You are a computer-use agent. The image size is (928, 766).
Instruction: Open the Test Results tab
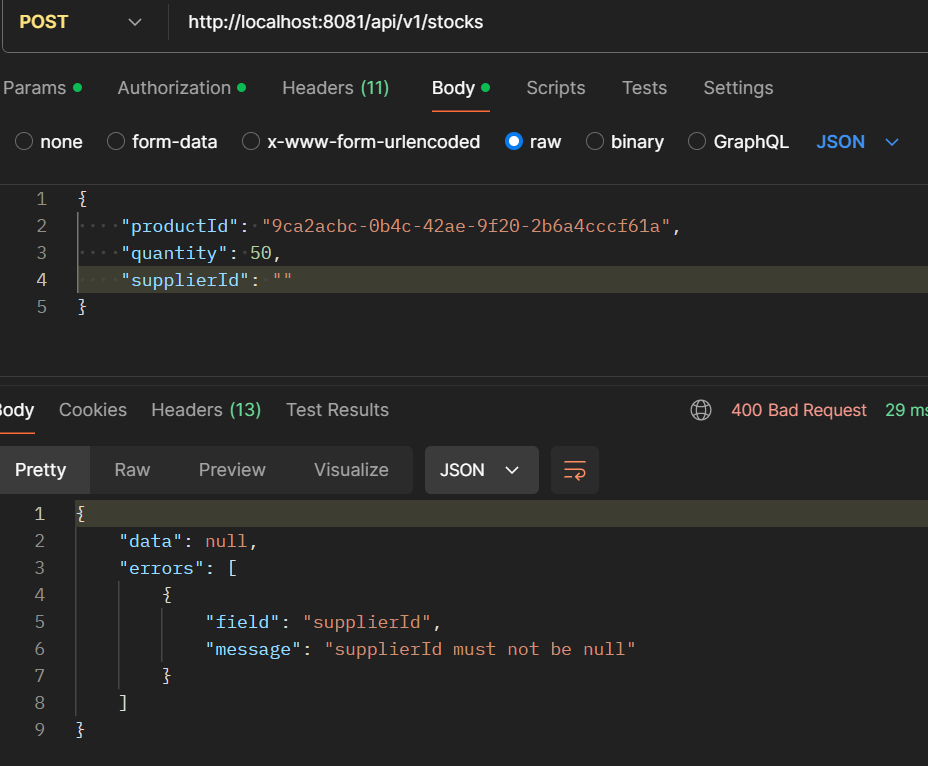(337, 410)
